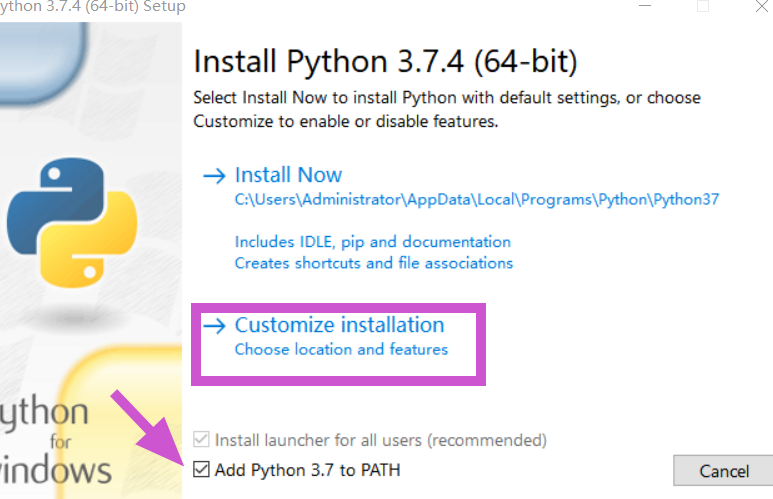Click the 'Install launcher for all users (recommended)' label
The image size is (773, 499).
click(381, 440)
